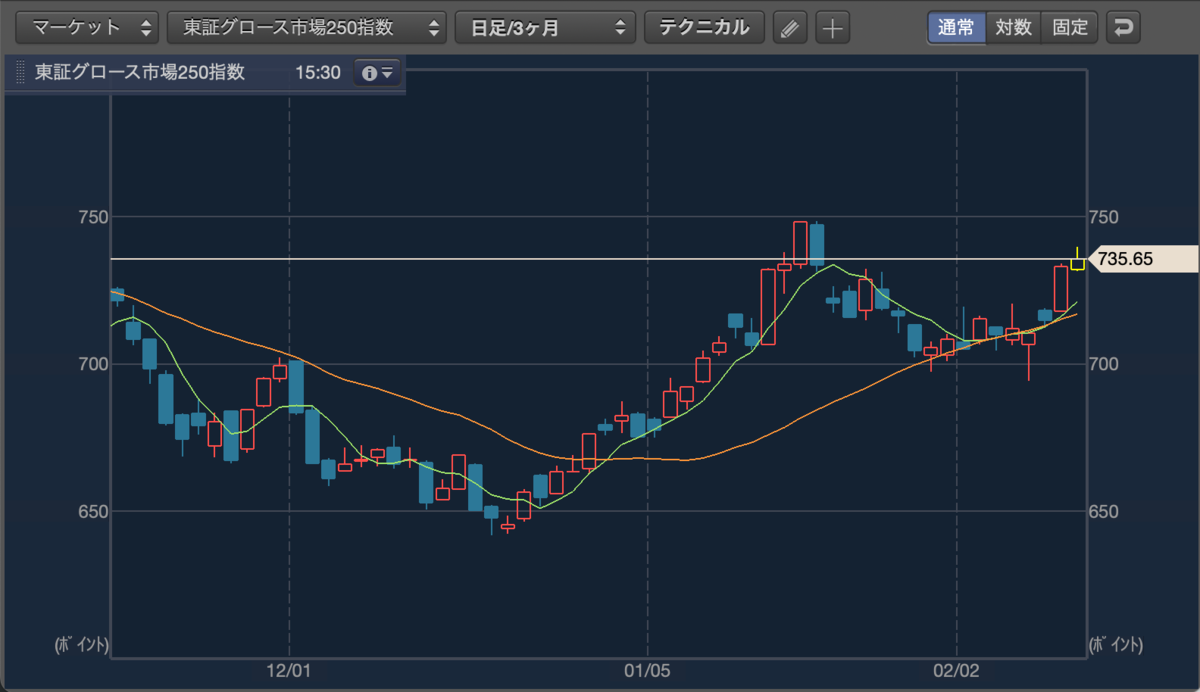Open the info dropdown beside 15:30
Viewport: 1200px width, 692px height.
coord(378,73)
